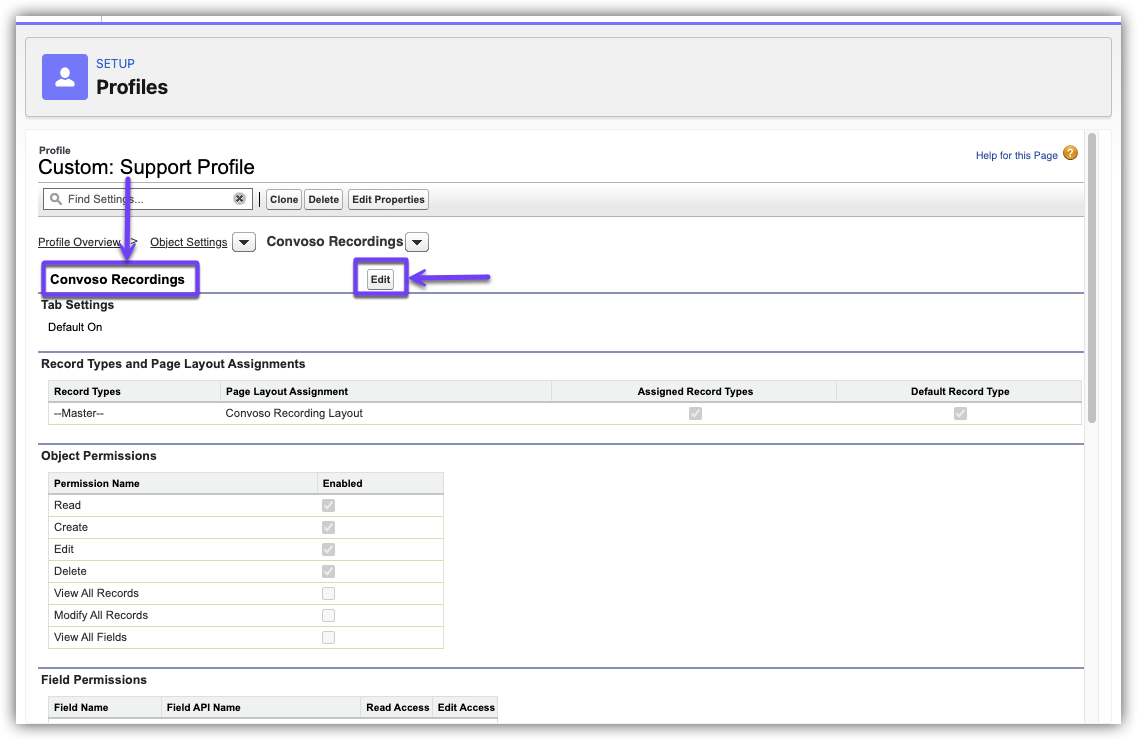Open the Profile Overview link
Viewport: 1137px width, 740px height.
tap(78, 242)
